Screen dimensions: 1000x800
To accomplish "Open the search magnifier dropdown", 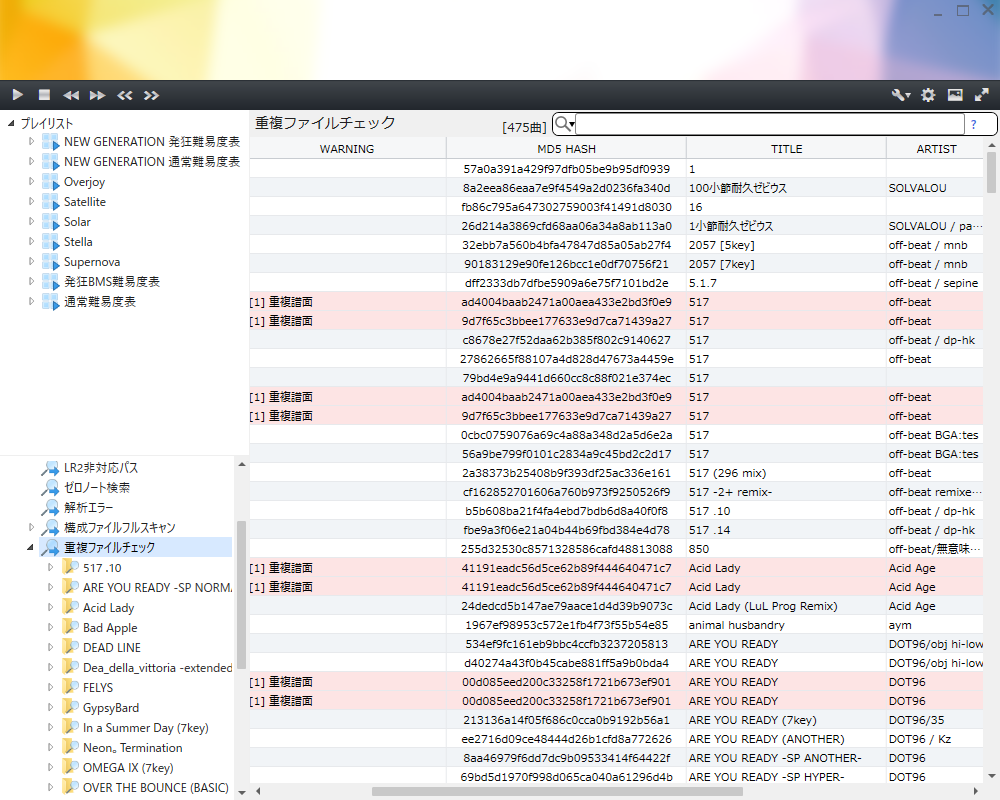I will (564, 124).
